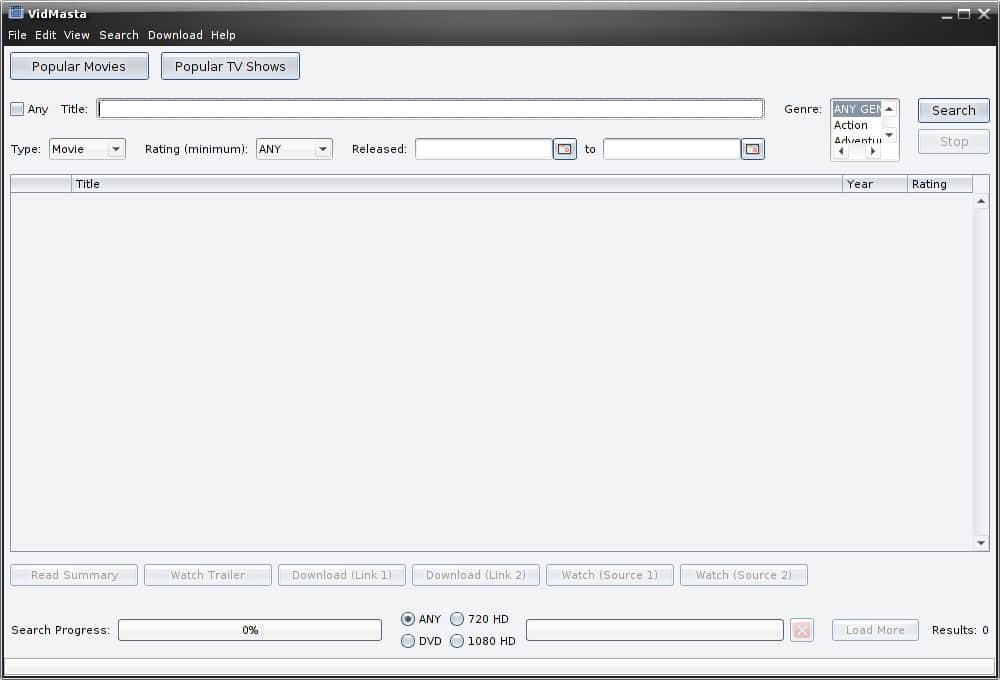Open the Search menu
1000x680 pixels.
(x=119, y=35)
